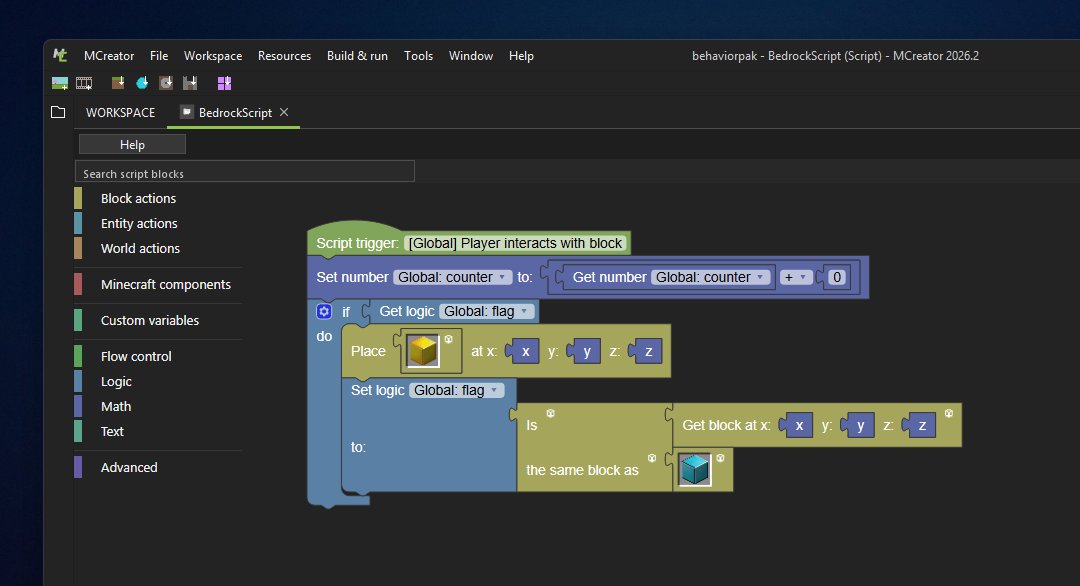Viewport: 1080px width, 586px height.
Task: Click the 'Is' comparison block label
Action: coord(532,426)
